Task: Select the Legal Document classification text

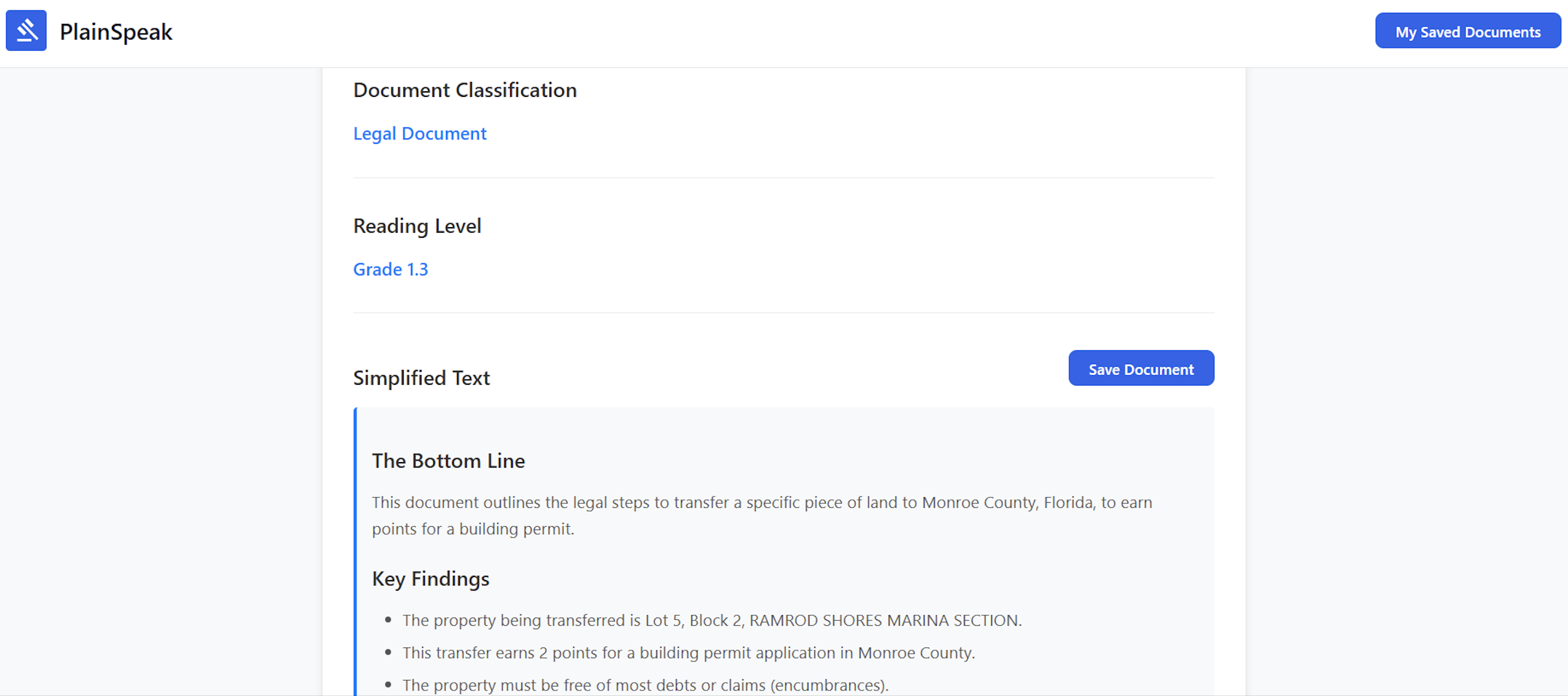Action: [x=419, y=134]
